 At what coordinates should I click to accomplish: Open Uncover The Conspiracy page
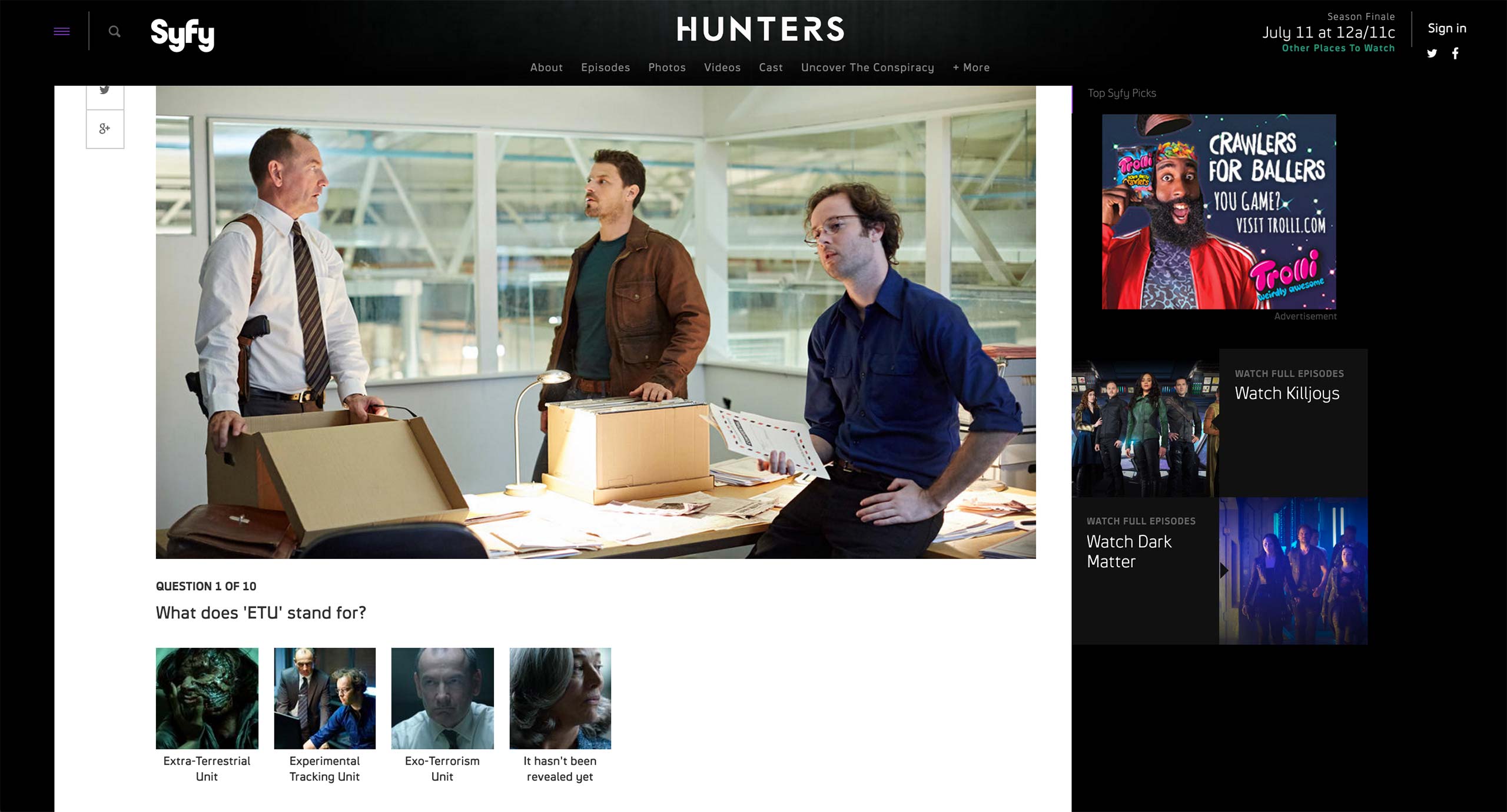tap(867, 68)
